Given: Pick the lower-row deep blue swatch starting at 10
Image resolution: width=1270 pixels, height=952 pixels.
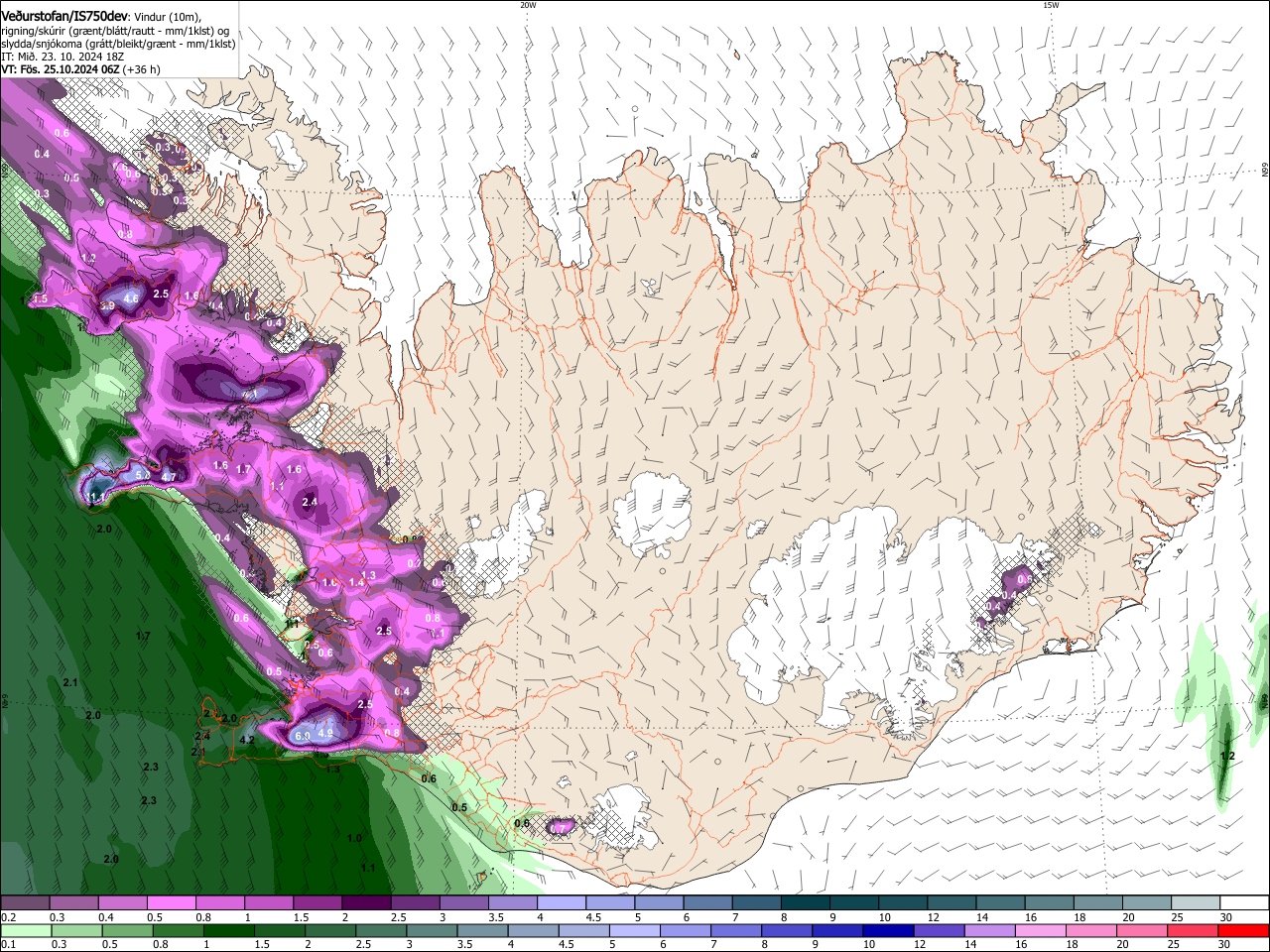Looking at the screenshot, I should (888, 930).
